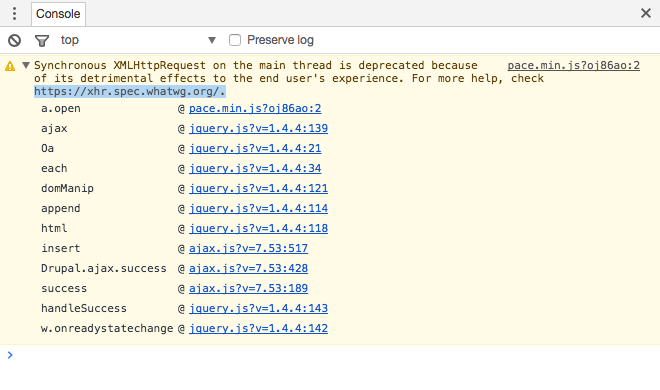Open jquery.js?v=1.4.4:143 handleSuccess link

[258, 308]
